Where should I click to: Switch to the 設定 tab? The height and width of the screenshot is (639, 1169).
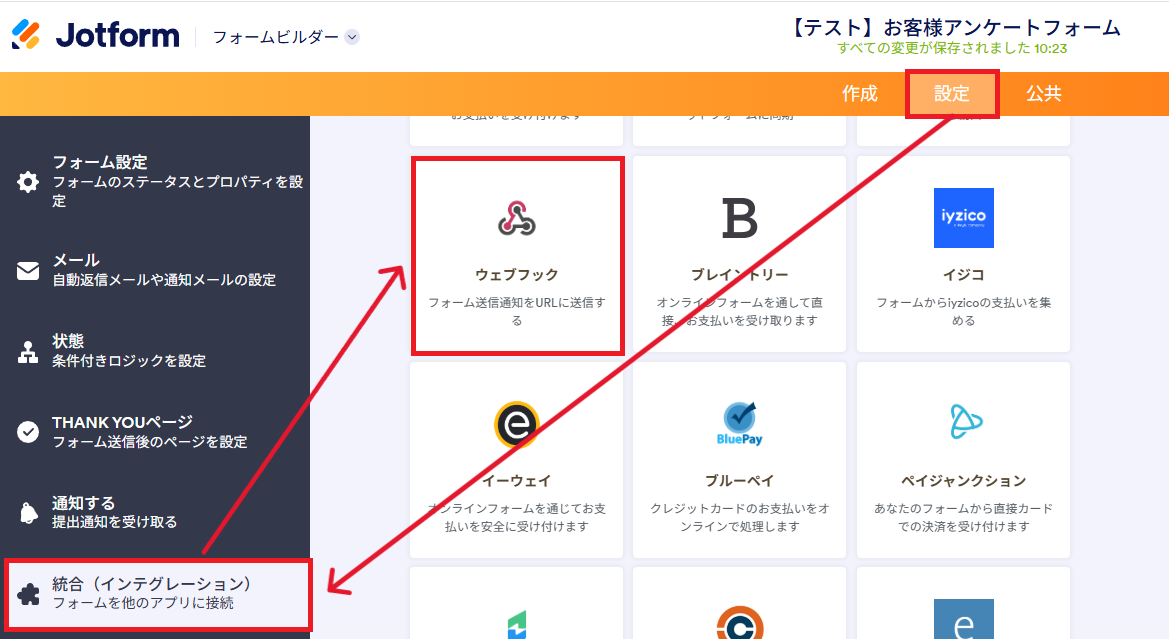(x=952, y=94)
